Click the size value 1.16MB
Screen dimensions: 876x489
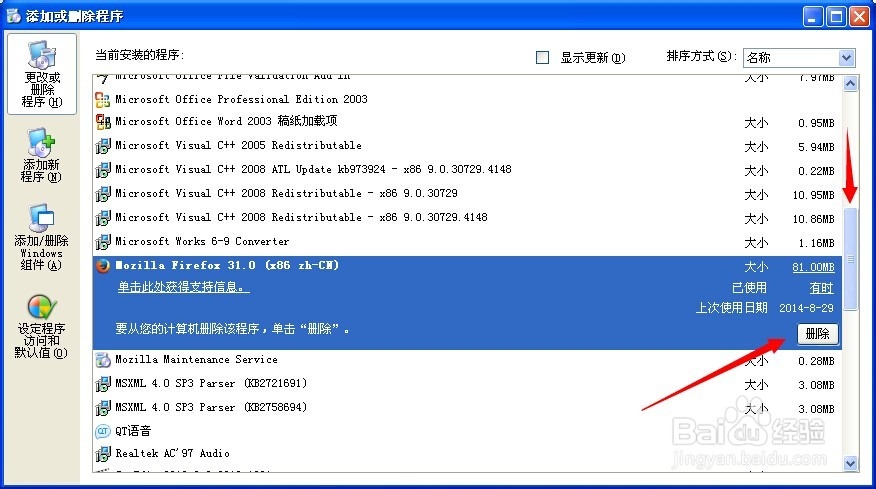click(x=816, y=243)
